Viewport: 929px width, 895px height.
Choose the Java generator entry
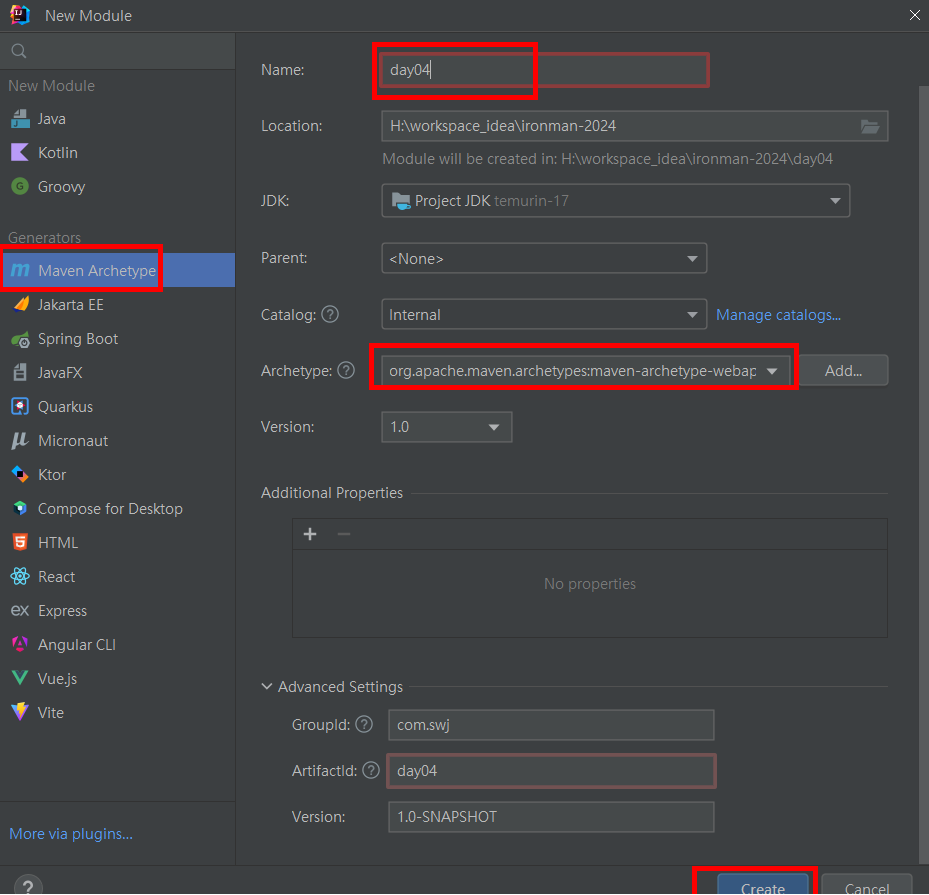pos(117,119)
